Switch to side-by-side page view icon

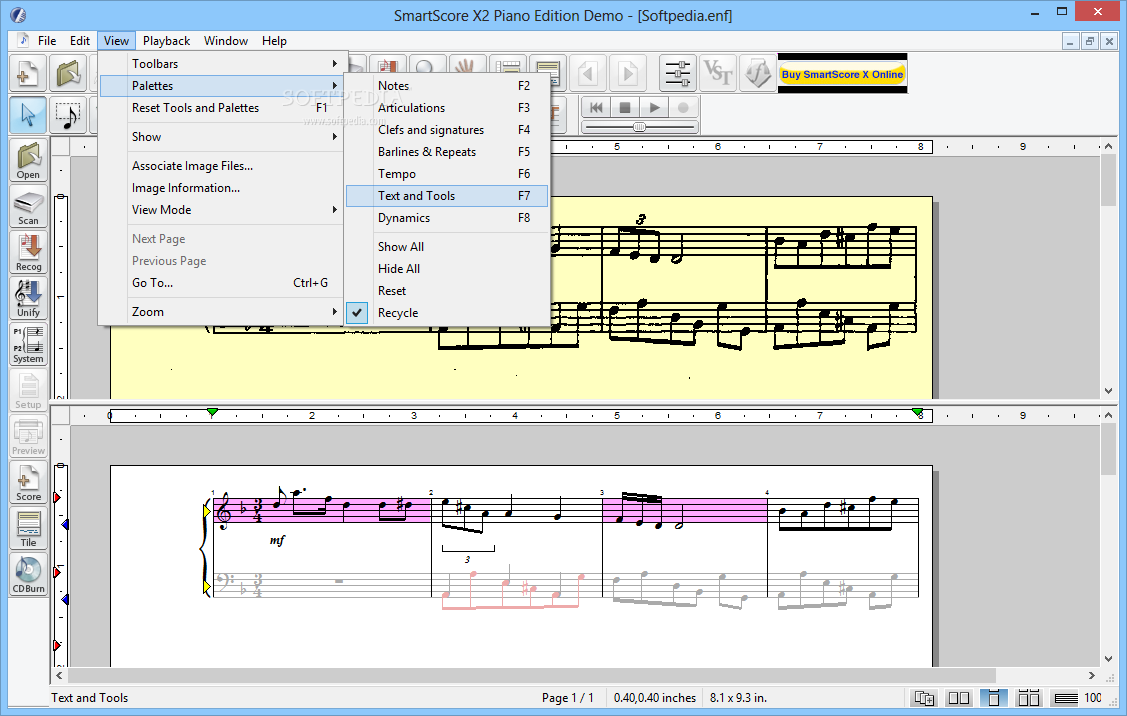pyautogui.click(x=959, y=698)
